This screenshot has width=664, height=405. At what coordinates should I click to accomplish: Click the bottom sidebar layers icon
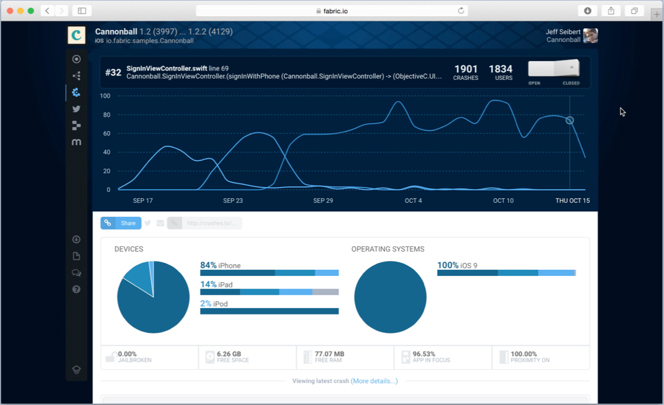point(76,369)
